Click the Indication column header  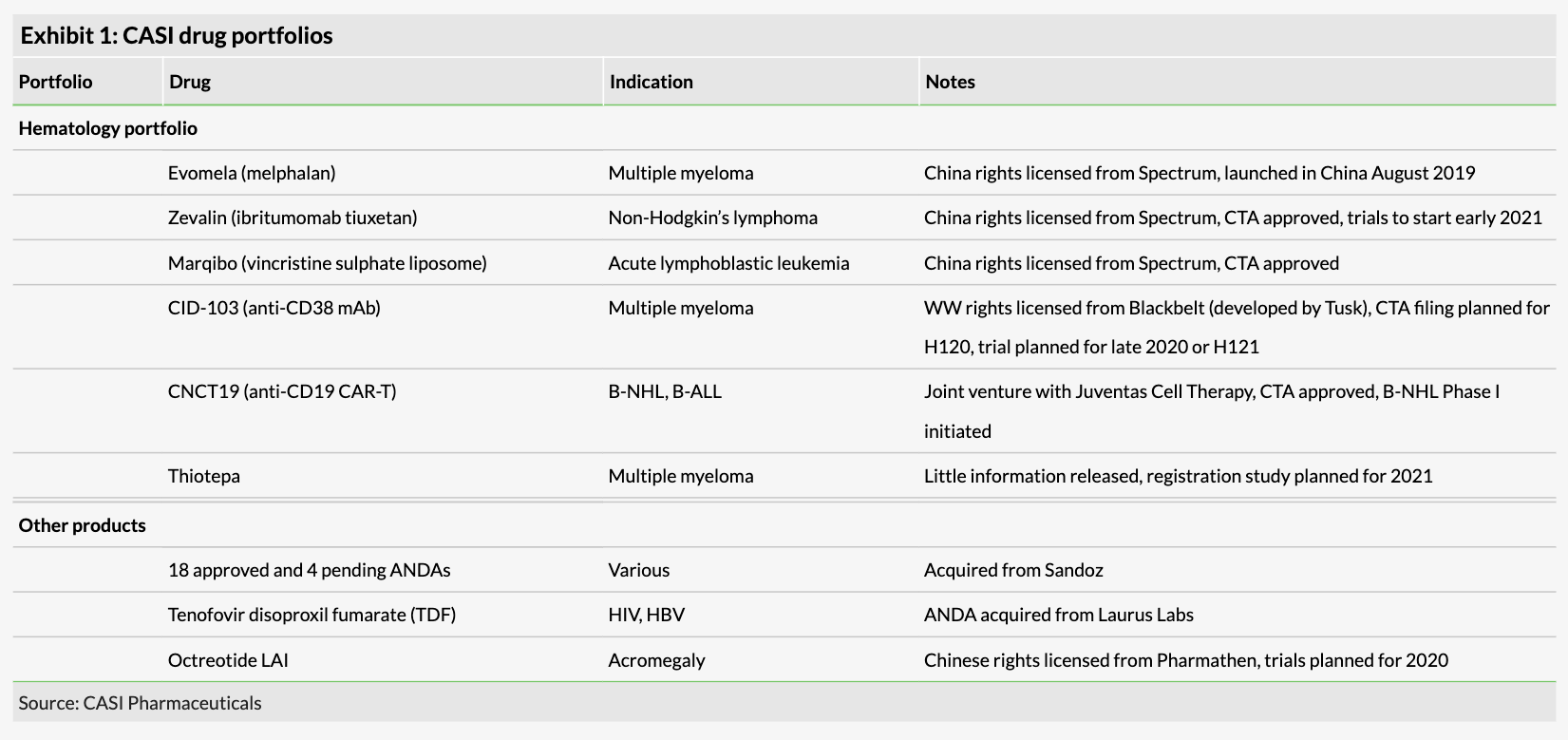(652, 82)
